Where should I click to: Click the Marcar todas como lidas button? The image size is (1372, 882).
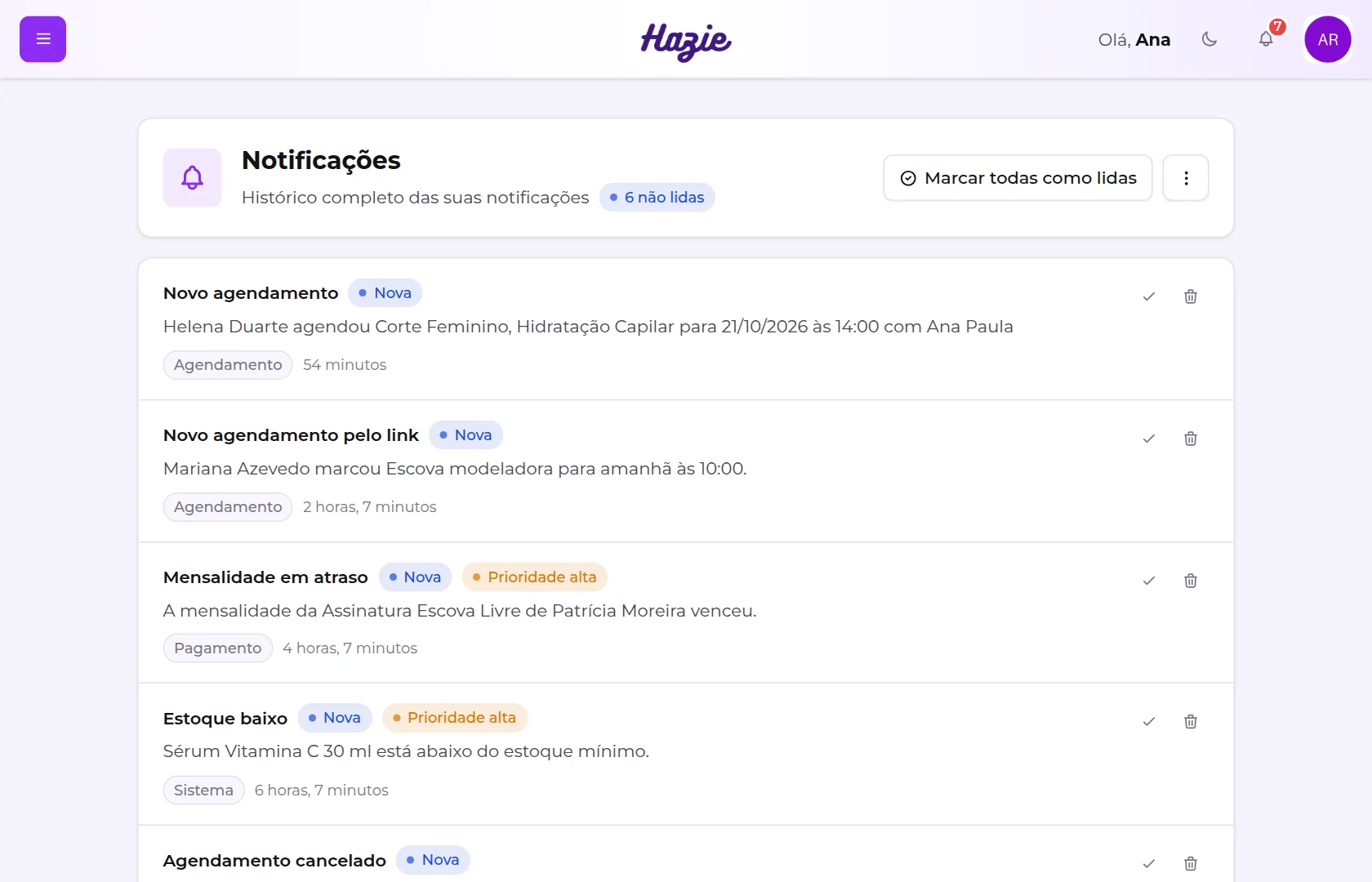pyautogui.click(x=1018, y=178)
